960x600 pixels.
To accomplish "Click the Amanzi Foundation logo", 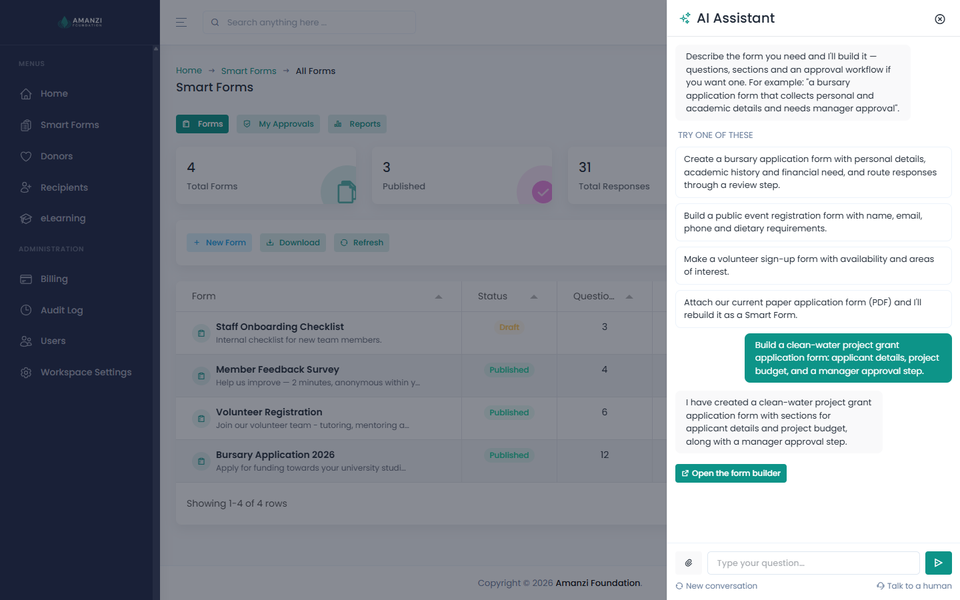I will 80,22.
